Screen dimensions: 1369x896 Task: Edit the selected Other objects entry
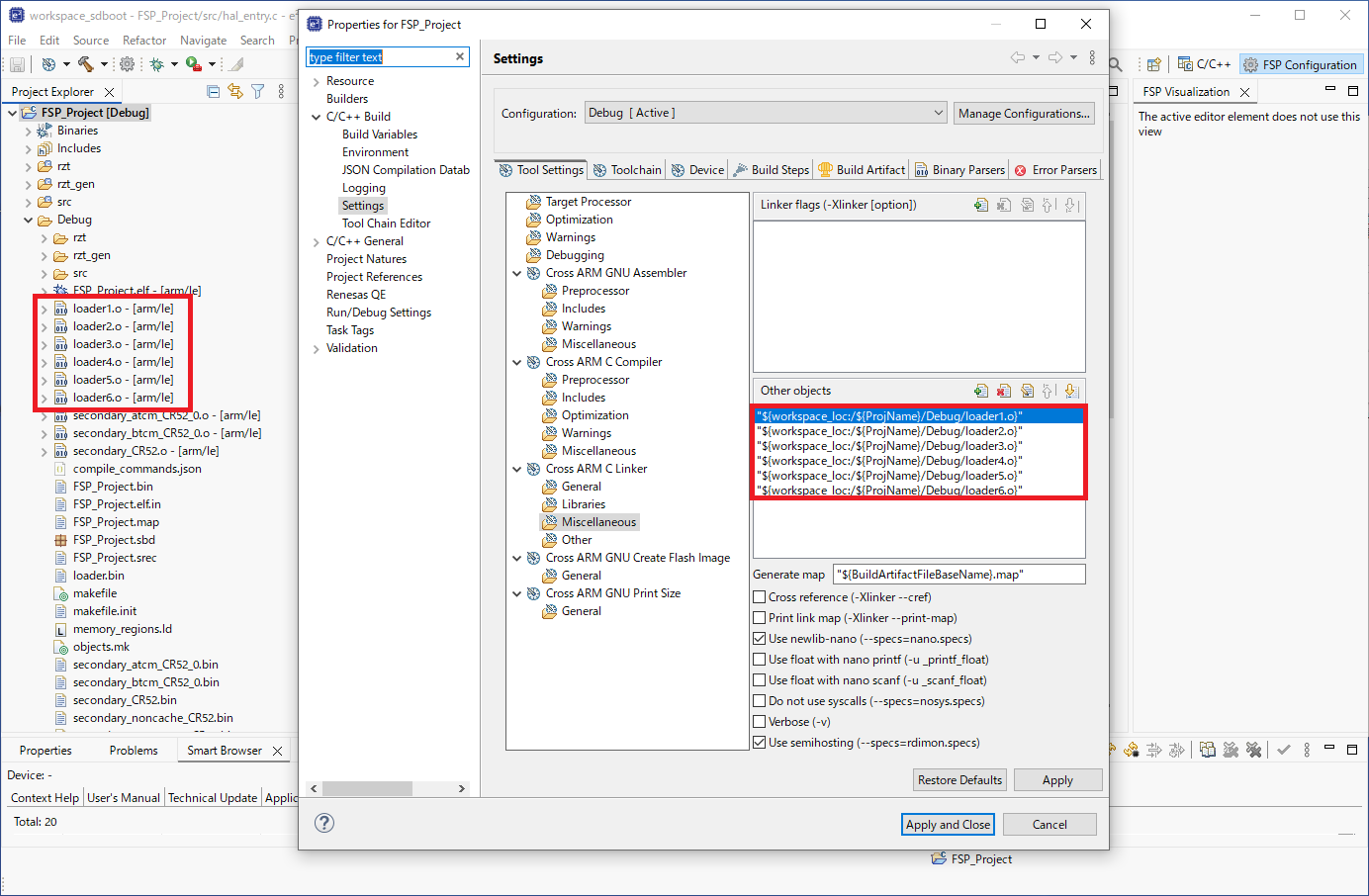coord(1027,391)
